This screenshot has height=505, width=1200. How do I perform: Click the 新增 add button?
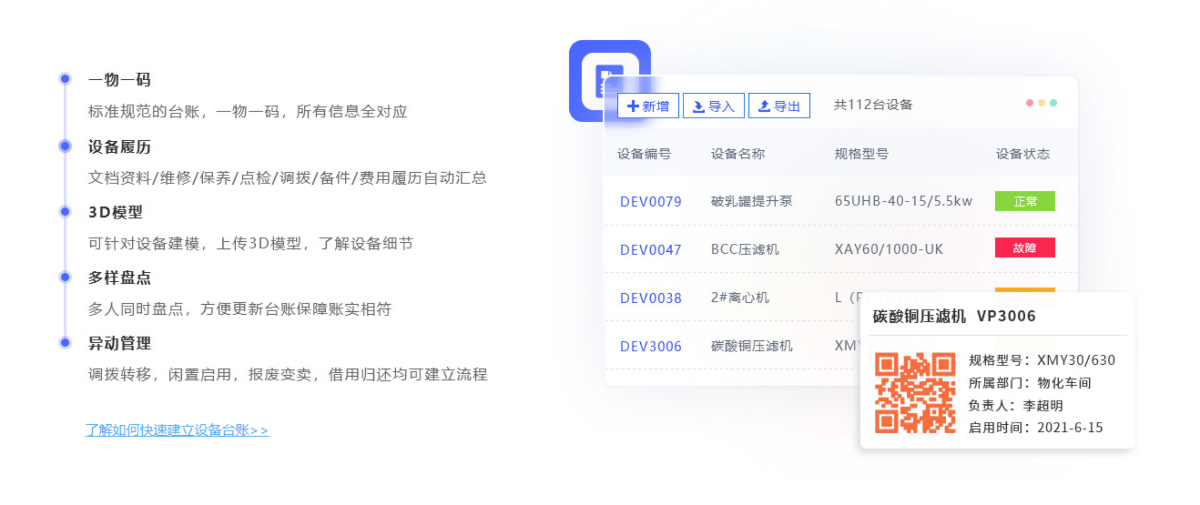tap(648, 106)
